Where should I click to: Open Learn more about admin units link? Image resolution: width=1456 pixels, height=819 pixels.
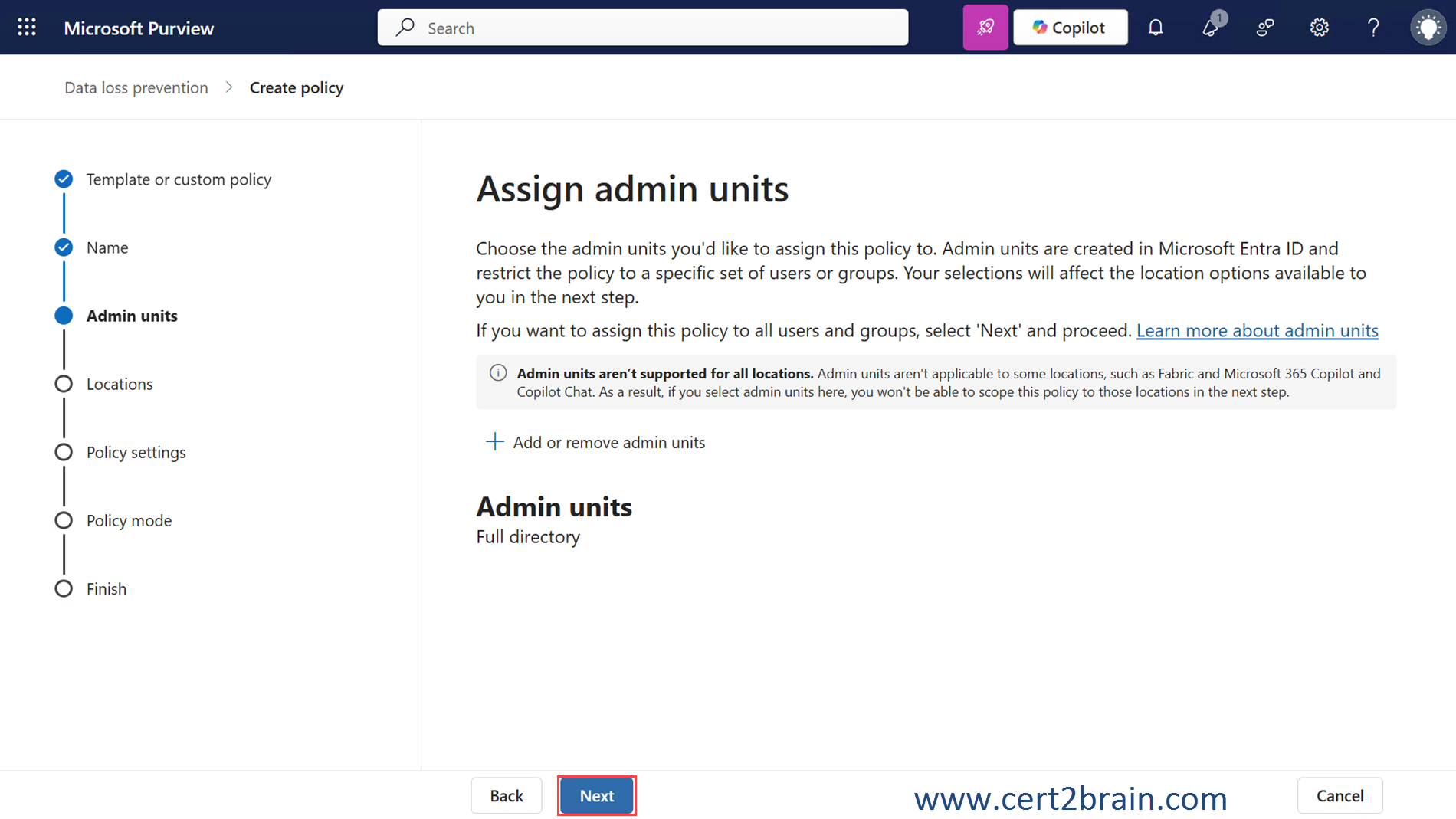(1257, 330)
